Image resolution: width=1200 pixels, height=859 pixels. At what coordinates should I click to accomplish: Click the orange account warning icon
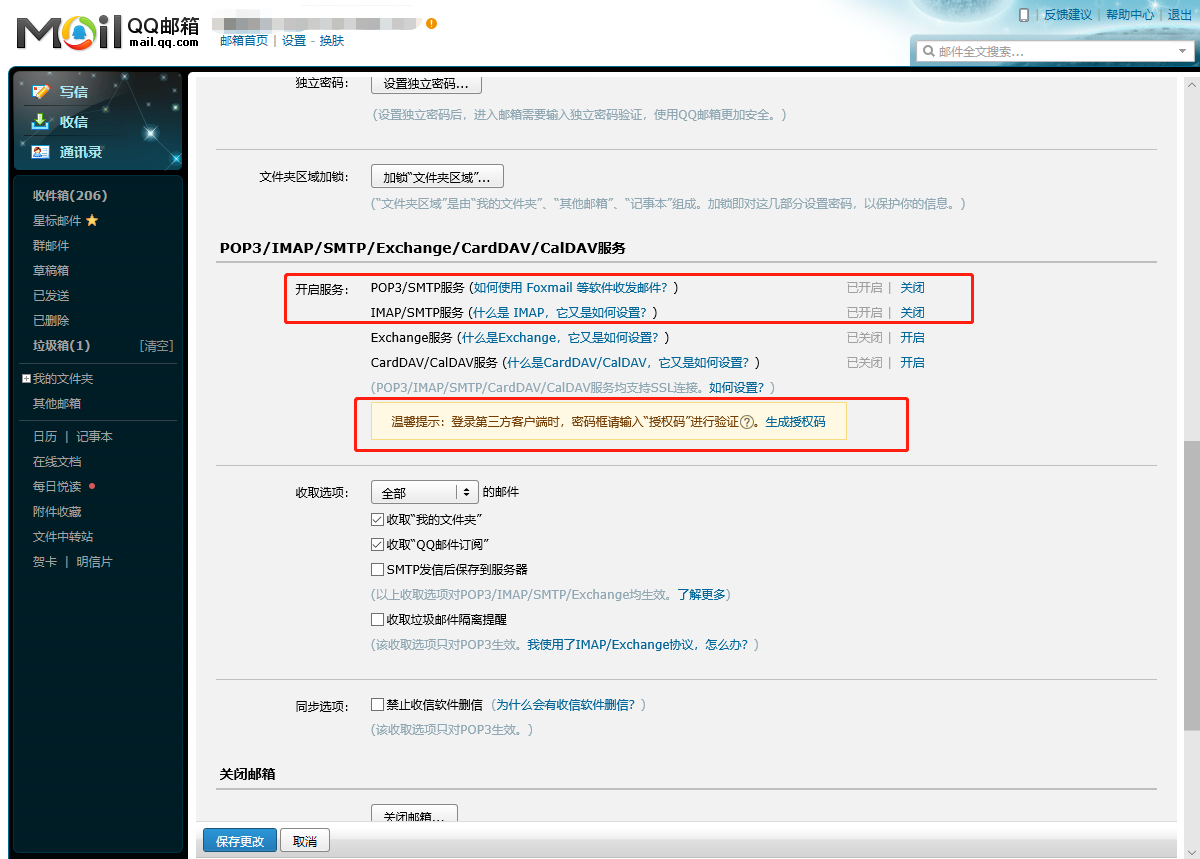pos(431,23)
